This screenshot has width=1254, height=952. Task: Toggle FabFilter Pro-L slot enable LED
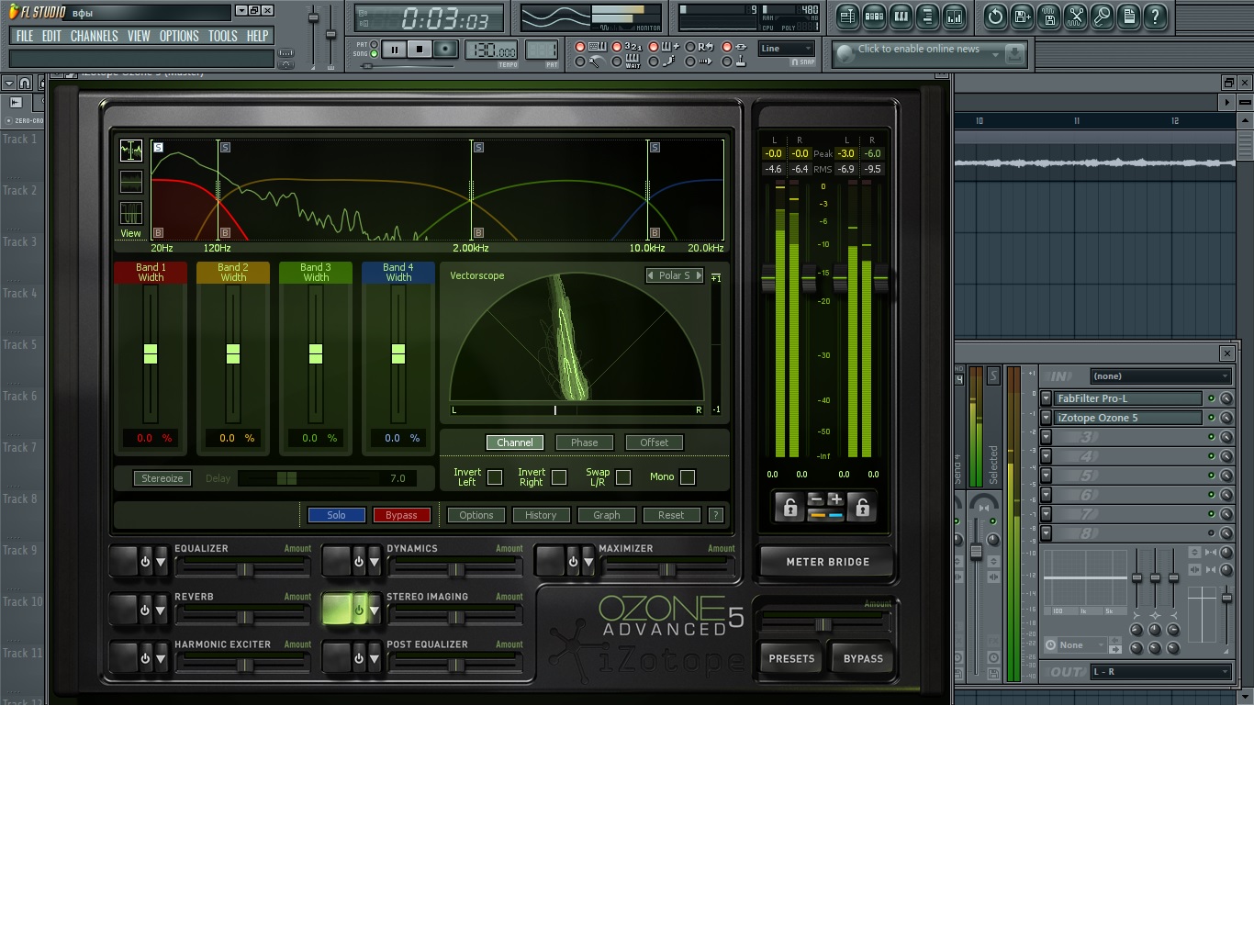click(x=1211, y=398)
